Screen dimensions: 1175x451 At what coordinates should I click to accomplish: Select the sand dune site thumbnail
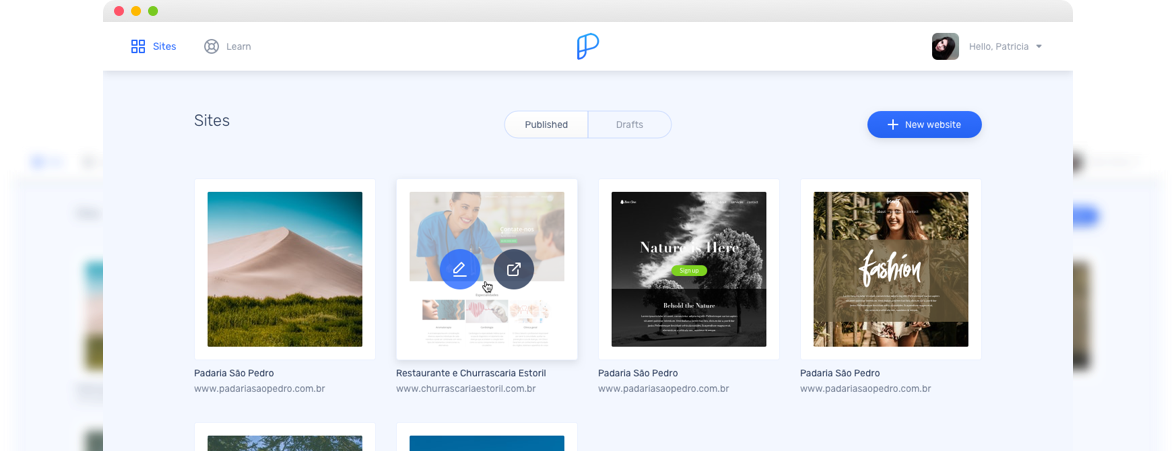(x=285, y=269)
